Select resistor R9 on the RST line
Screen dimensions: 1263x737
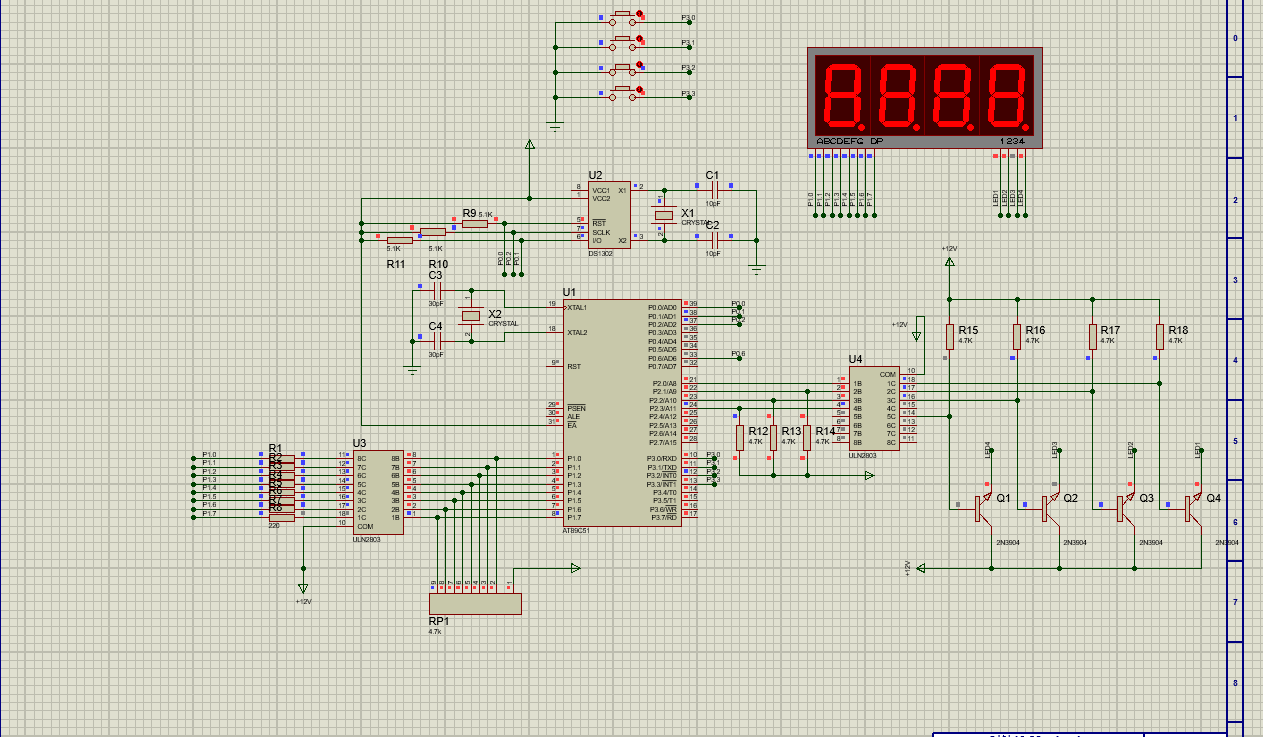(x=475, y=223)
